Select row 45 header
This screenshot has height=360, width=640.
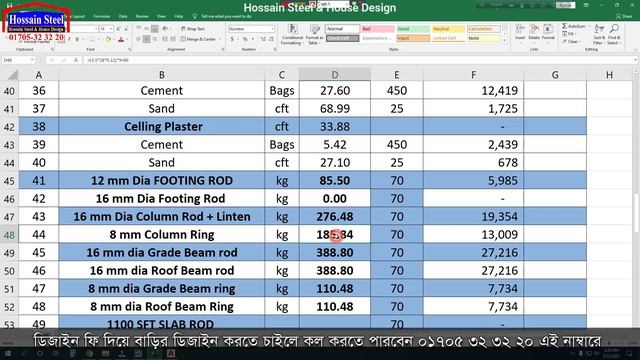point(9,181)
